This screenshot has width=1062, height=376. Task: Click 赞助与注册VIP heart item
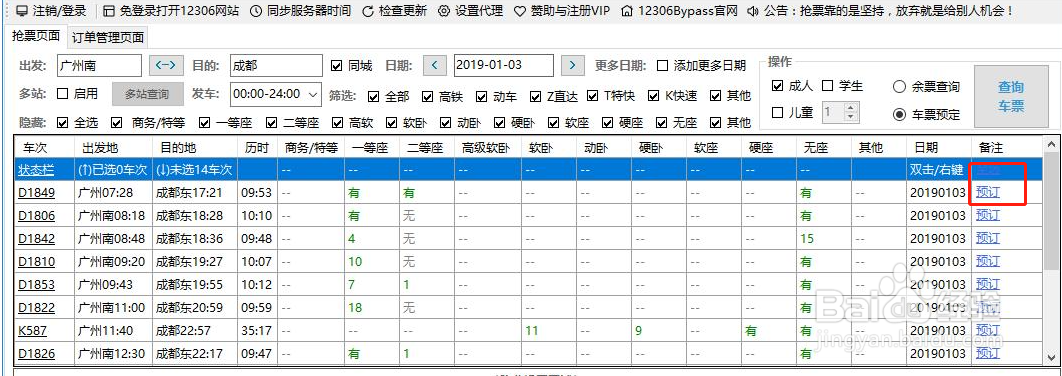click(561, 11)
